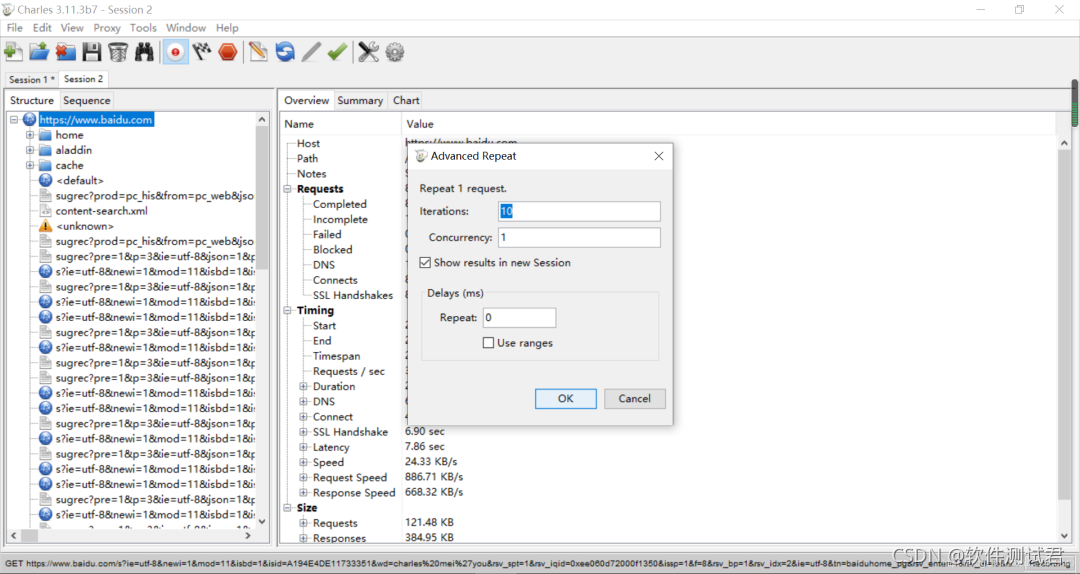Expand the Latency row

coord(303,447)
